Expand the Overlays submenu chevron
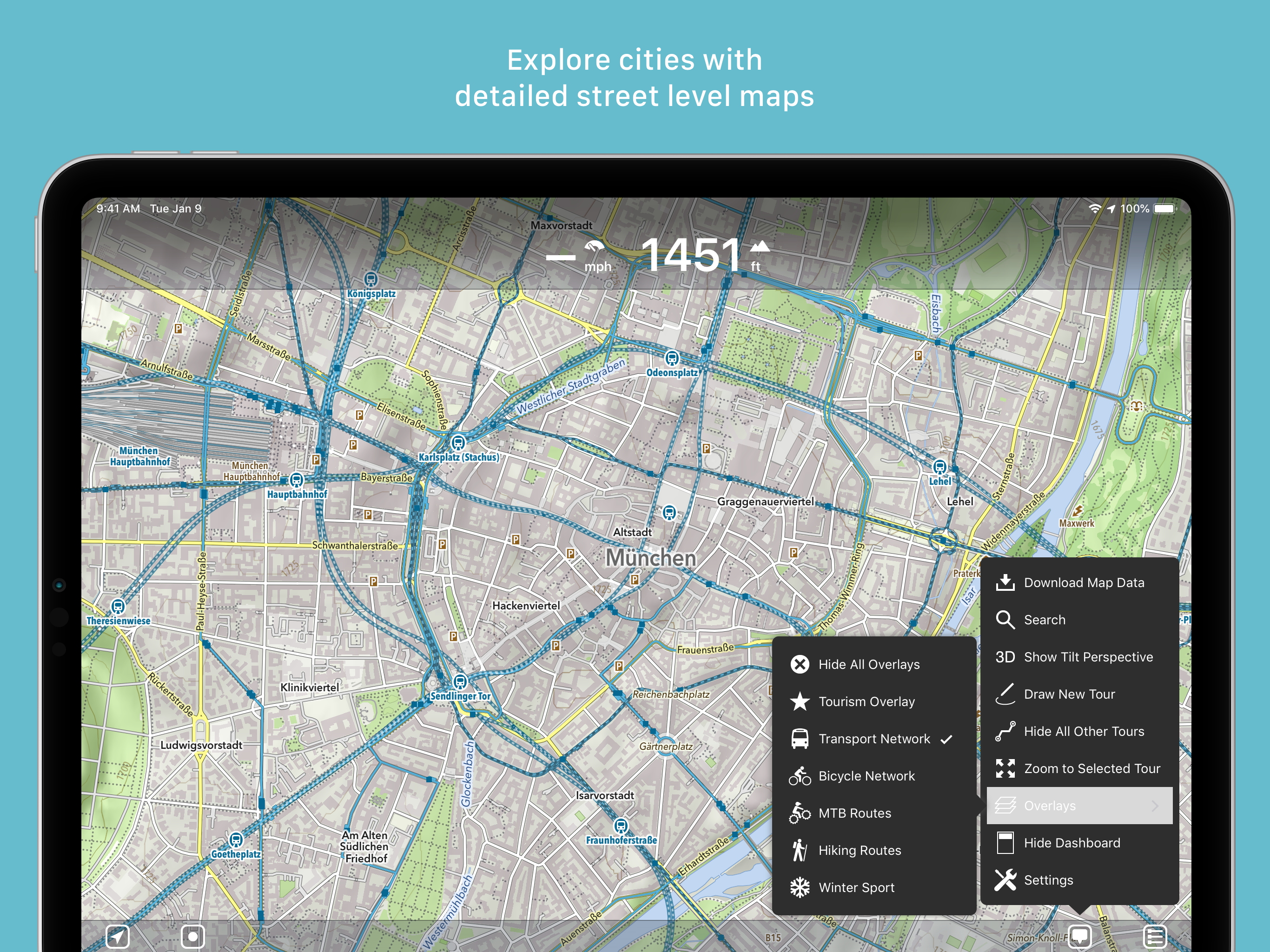This screenshot has width=1270, height=952. click(x=1155, y=806)
